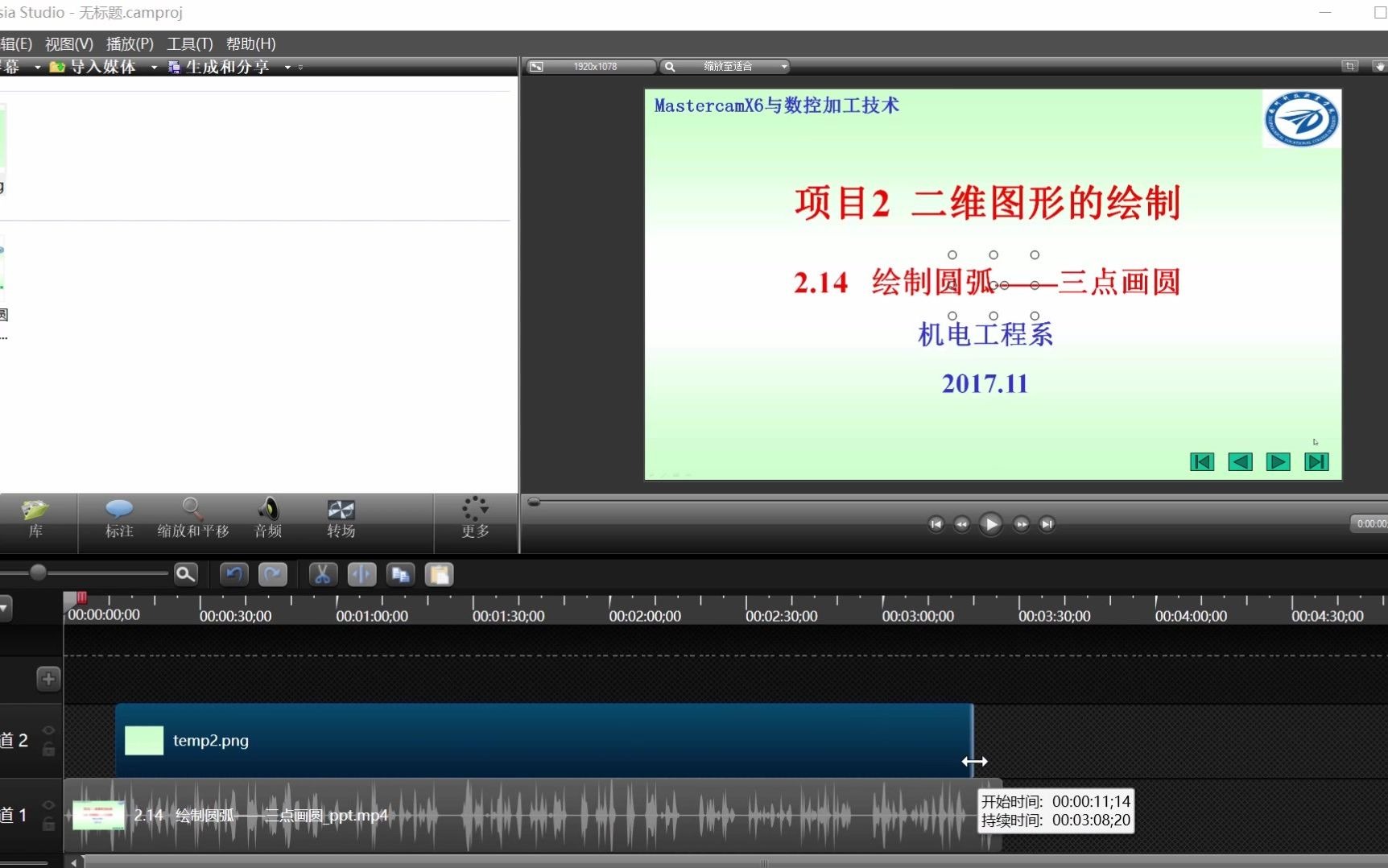Click the ppt.mp4 clip thumbnail on track 1

click(x=98, y=815)
